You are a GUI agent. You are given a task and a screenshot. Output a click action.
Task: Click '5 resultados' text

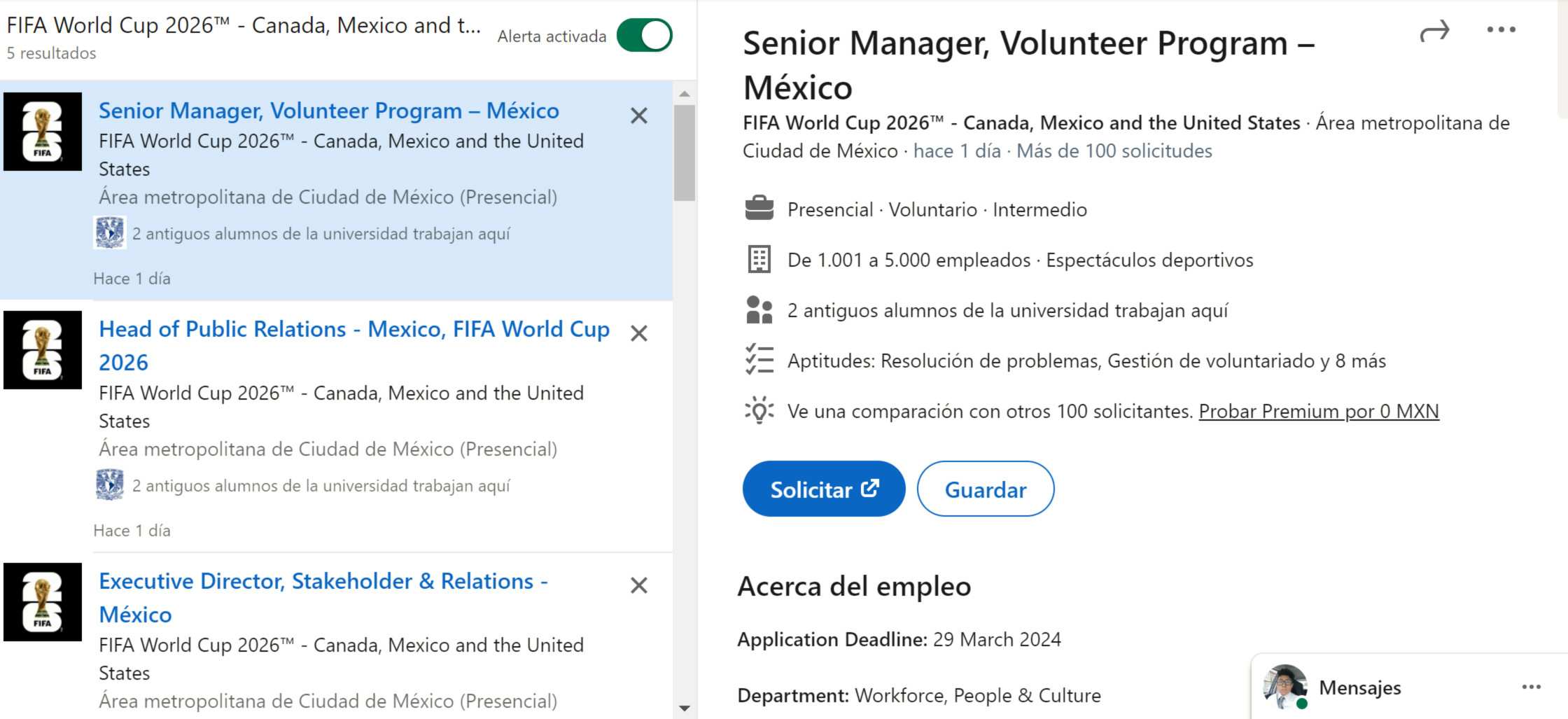pos(51,53)
